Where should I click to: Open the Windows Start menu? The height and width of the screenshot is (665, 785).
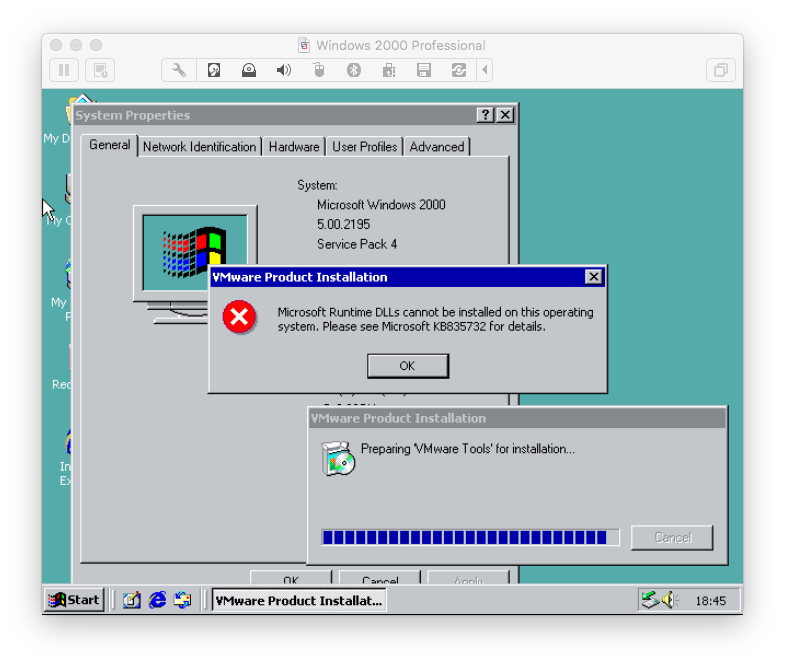tap(75, 600)
